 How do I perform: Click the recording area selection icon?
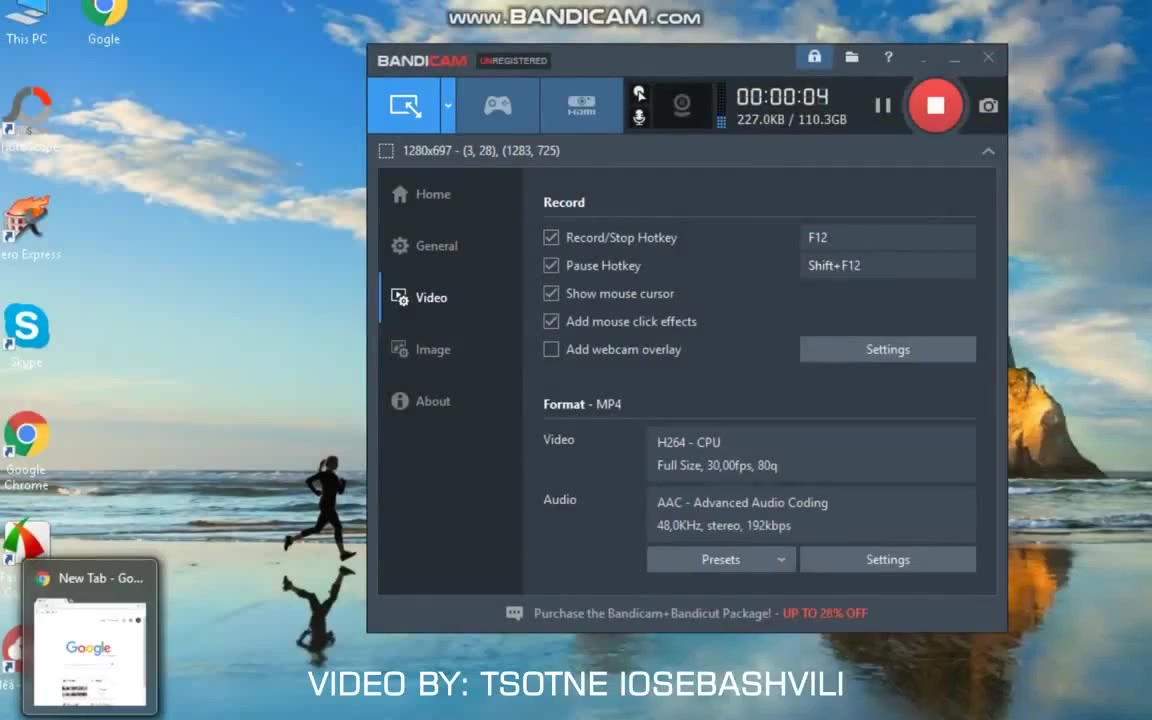pyautogui.click(x=386, y=151)
